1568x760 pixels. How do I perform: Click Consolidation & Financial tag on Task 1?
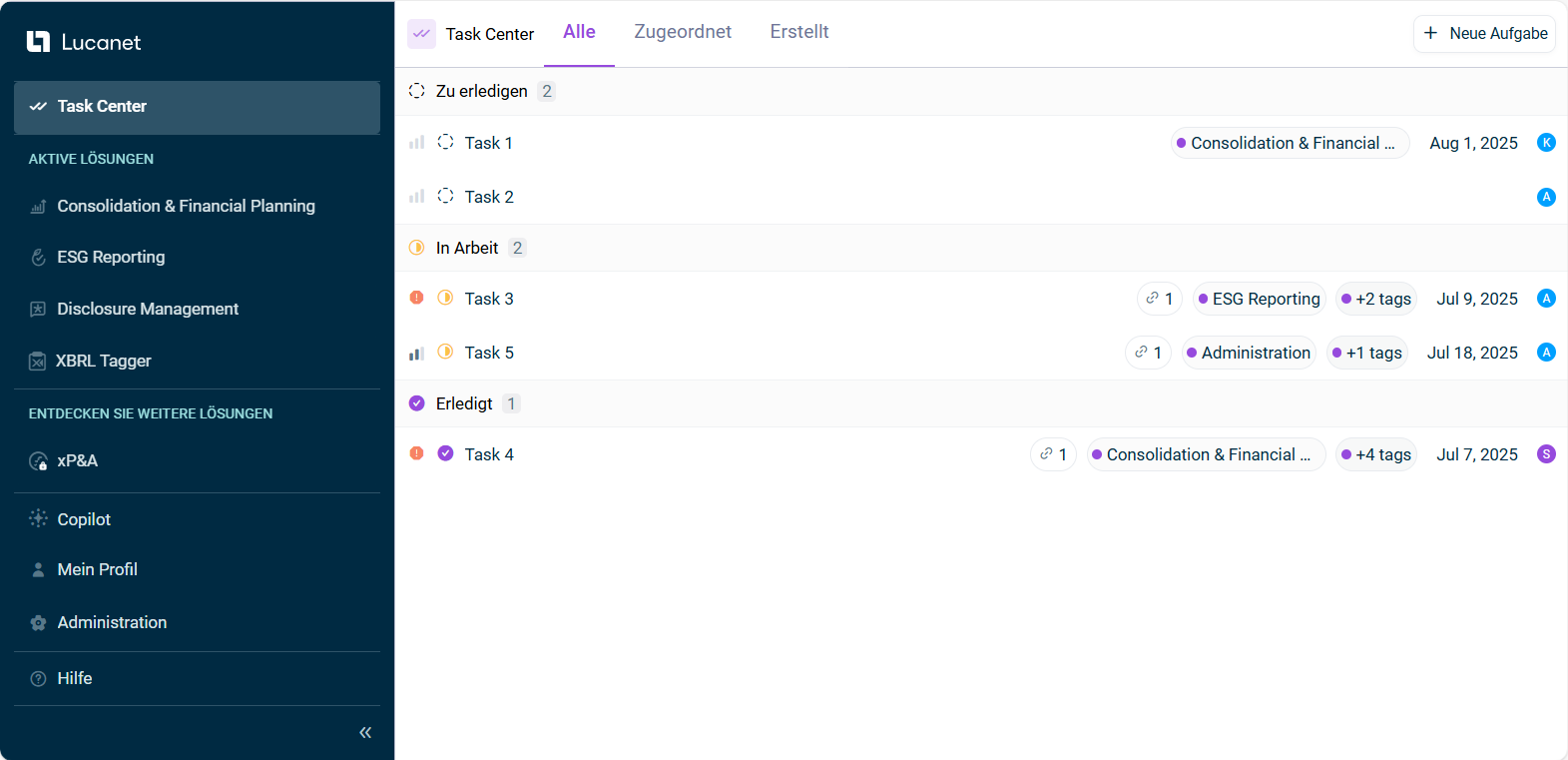pyautogui.click(x=1290, y=143)
